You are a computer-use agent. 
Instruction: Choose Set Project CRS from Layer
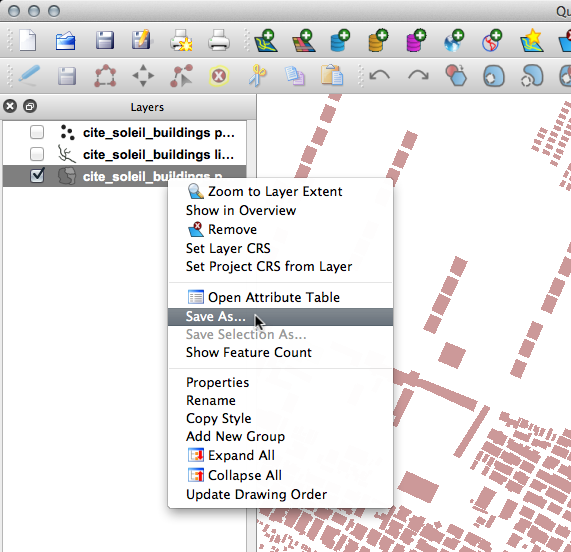point(280,267)
